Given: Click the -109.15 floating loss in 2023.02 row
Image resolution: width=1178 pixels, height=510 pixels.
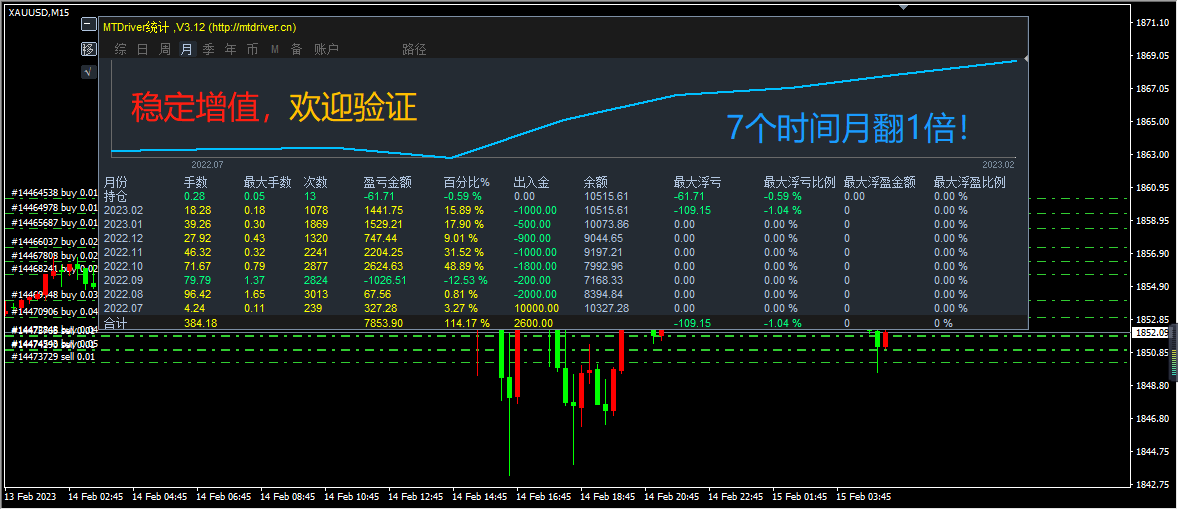Looking at the screenshot, I should [692, 210].
